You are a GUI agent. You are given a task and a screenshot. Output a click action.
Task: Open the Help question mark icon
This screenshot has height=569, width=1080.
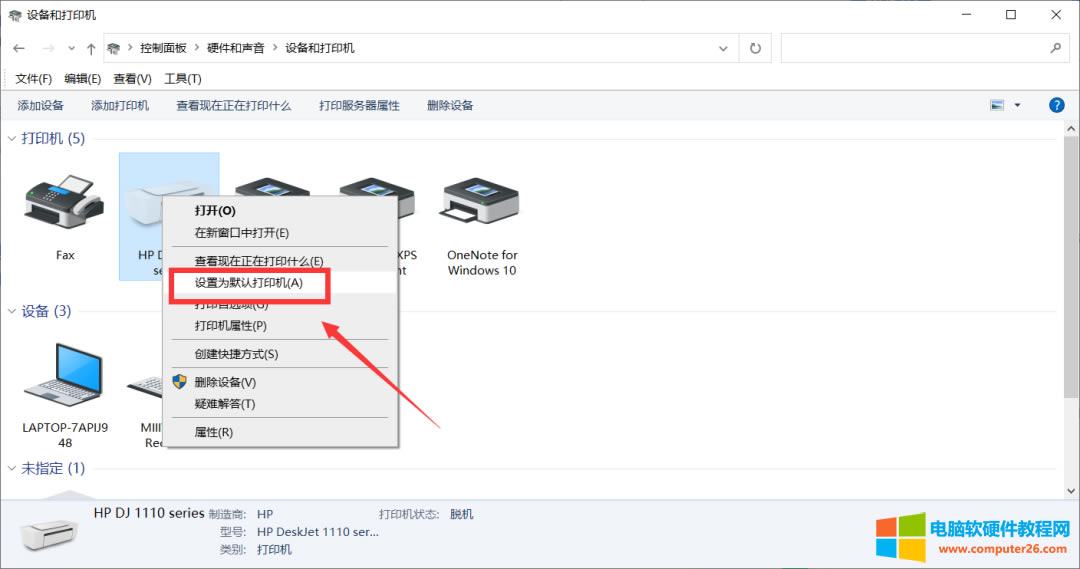point(1057,105)
